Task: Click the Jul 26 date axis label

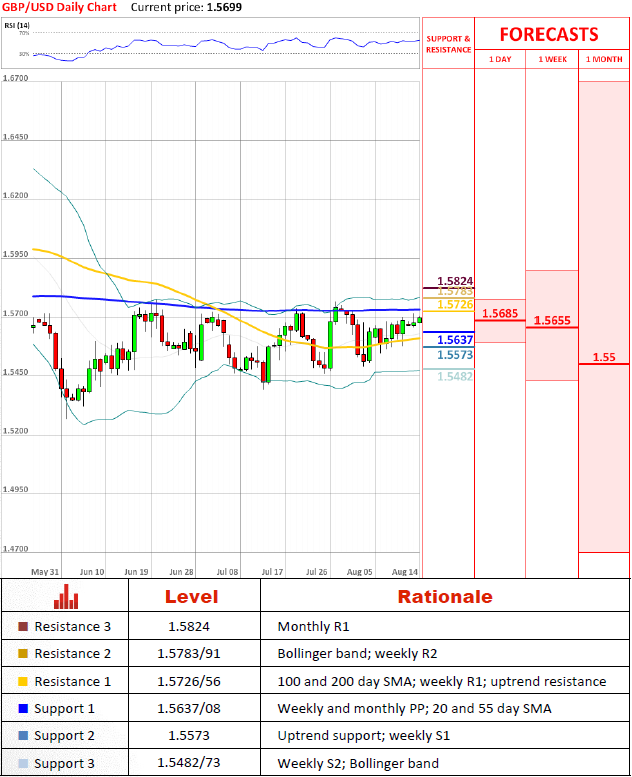Action: point(317,572)
